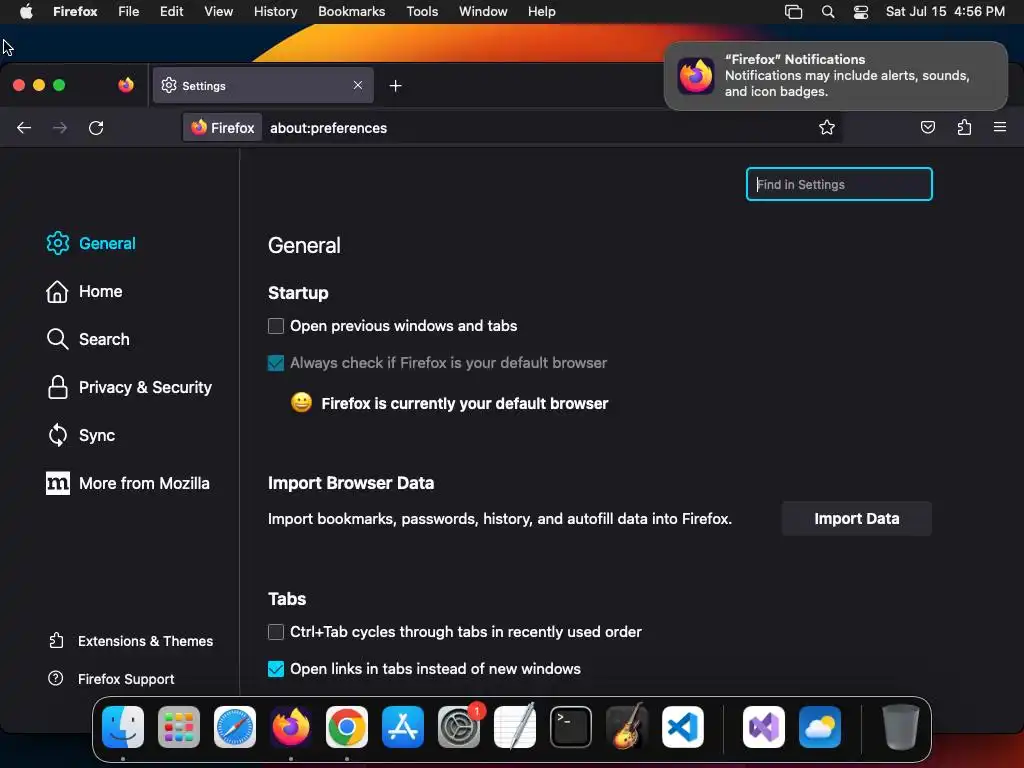Enable Ctrl+Tab cycles through tabs checkbox

point(276,632)
